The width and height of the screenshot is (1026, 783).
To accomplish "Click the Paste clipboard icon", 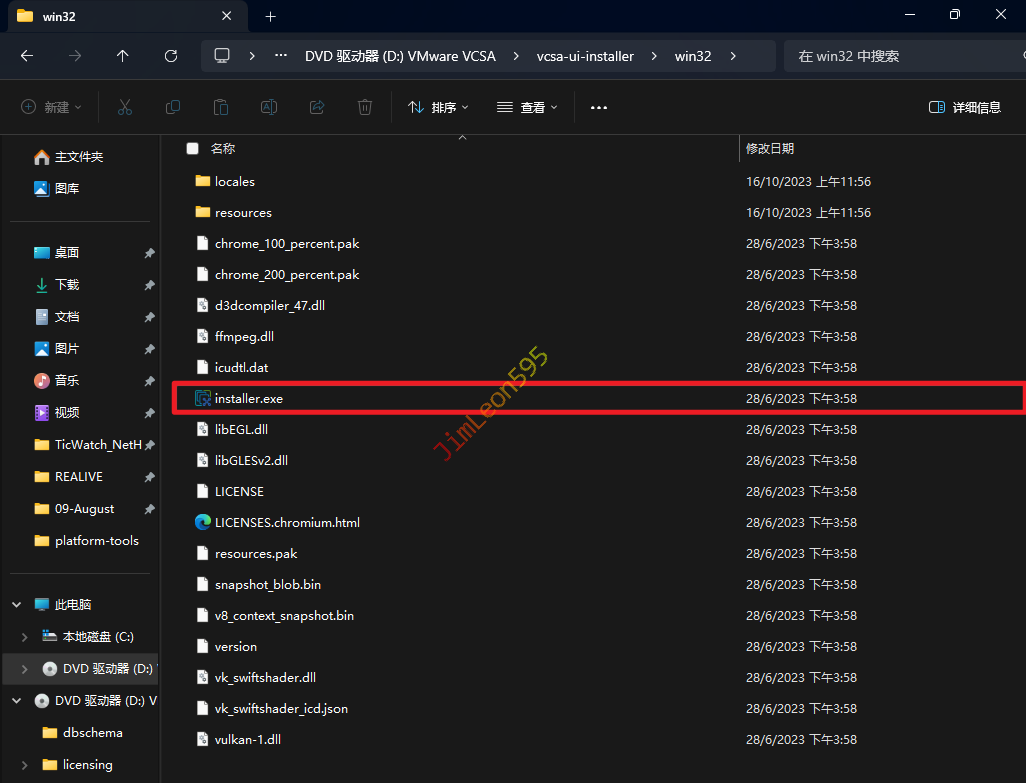I will pyautogui.click(x=221, y=107).
